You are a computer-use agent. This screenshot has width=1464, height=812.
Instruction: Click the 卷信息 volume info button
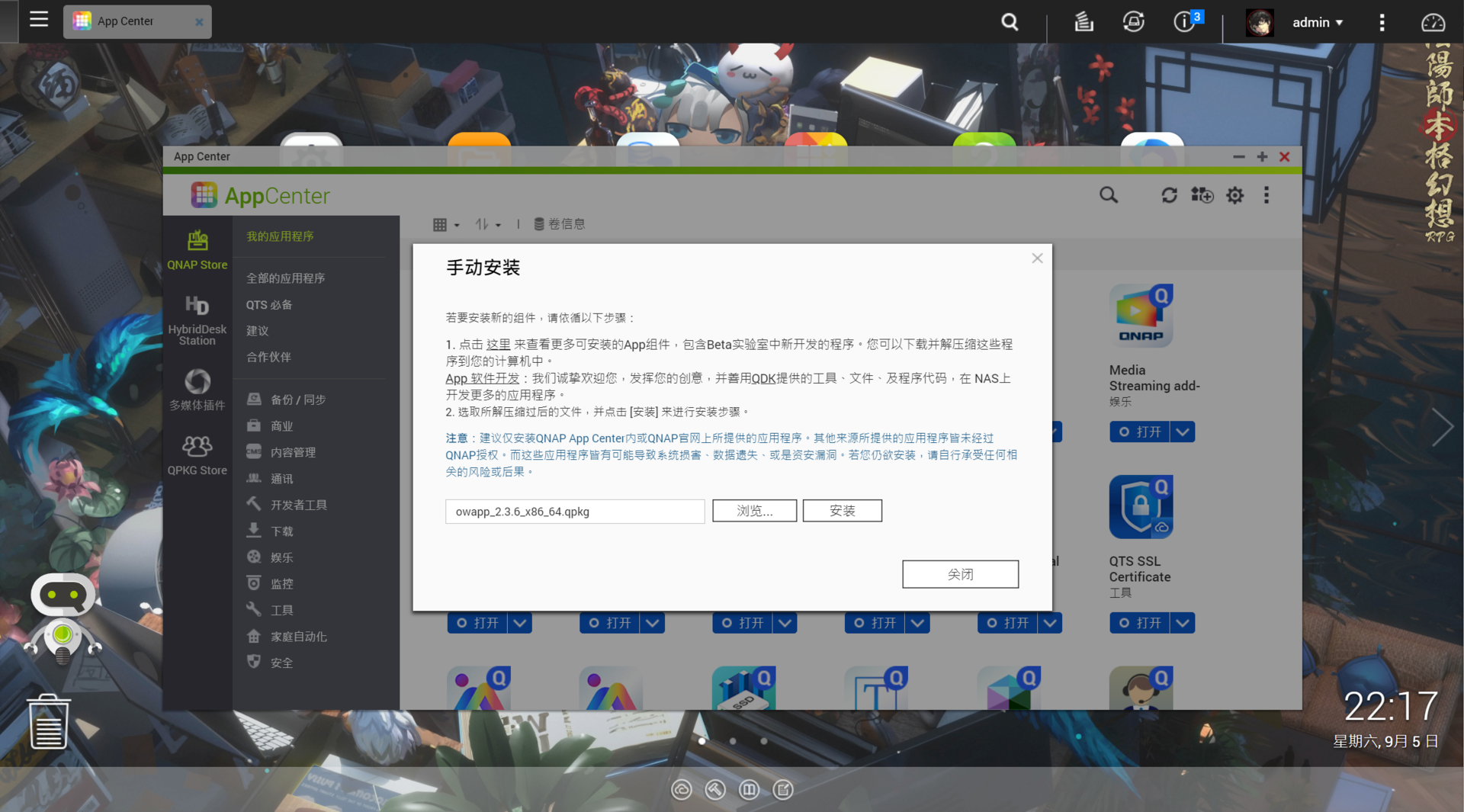coord(560,224)
